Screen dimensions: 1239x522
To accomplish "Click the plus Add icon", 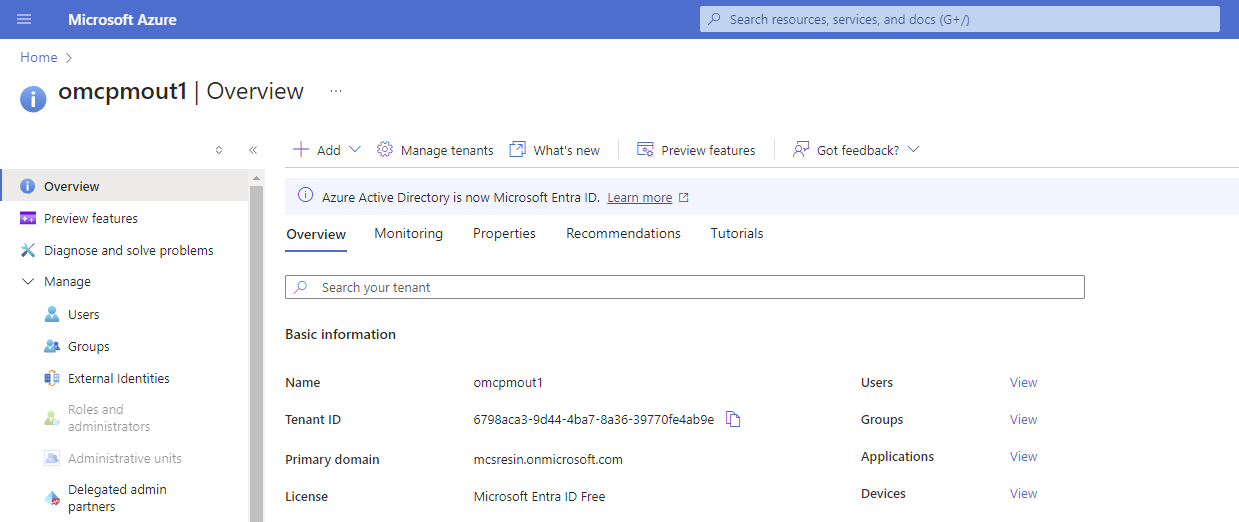I will (300, 149).
